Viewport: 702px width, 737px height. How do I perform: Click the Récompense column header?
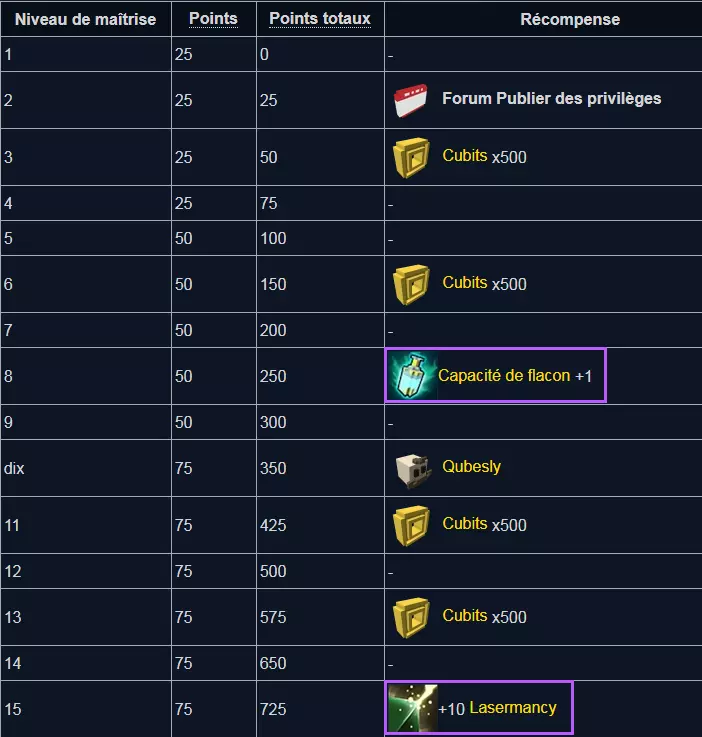tap(570, 19)
